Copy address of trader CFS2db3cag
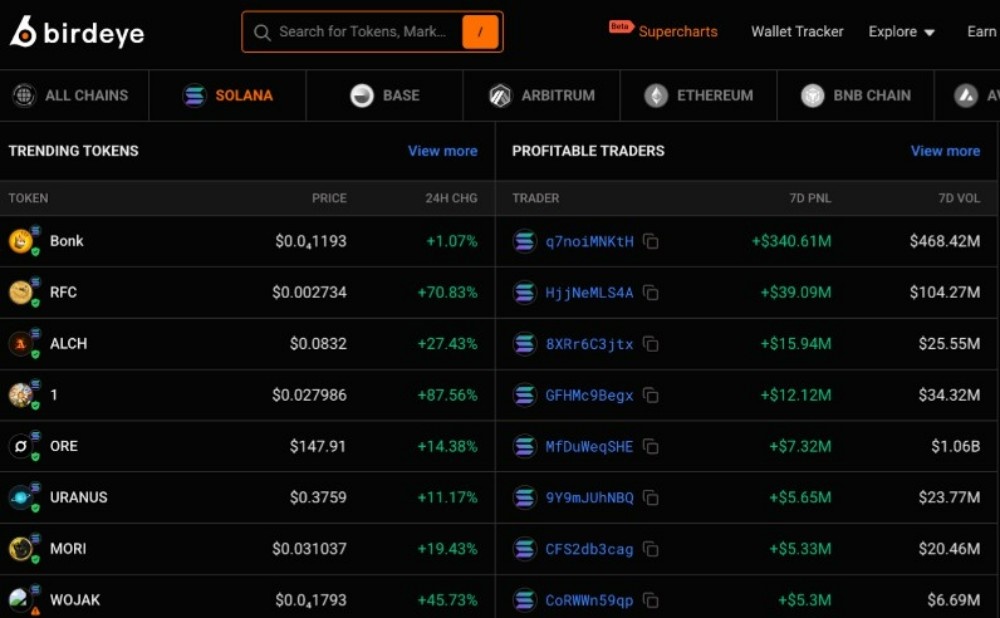1000x618 pixels. pos(651,549)
